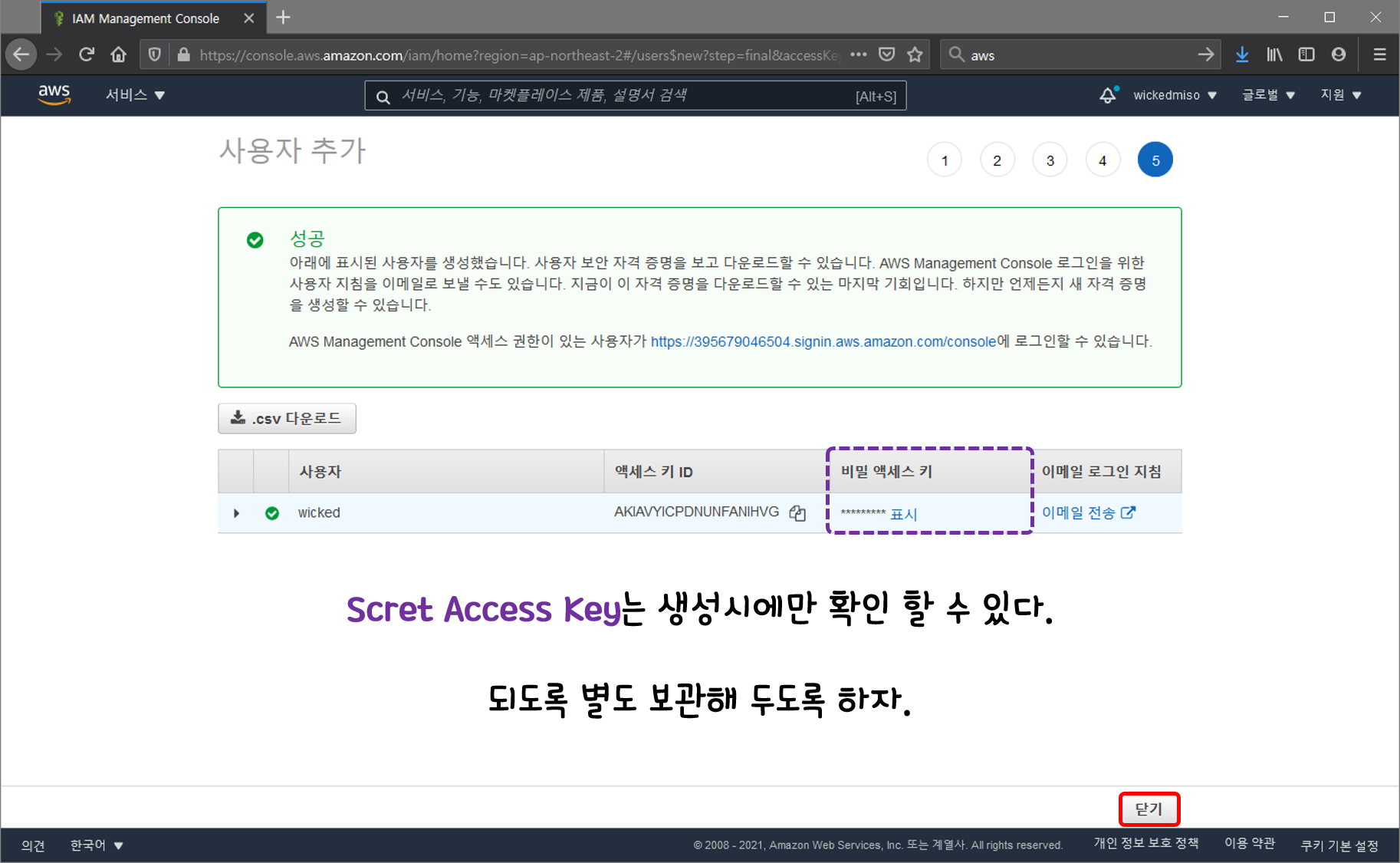Reload the current page
Viewport: 1400px width, 863px height.
tap(87, 54)
